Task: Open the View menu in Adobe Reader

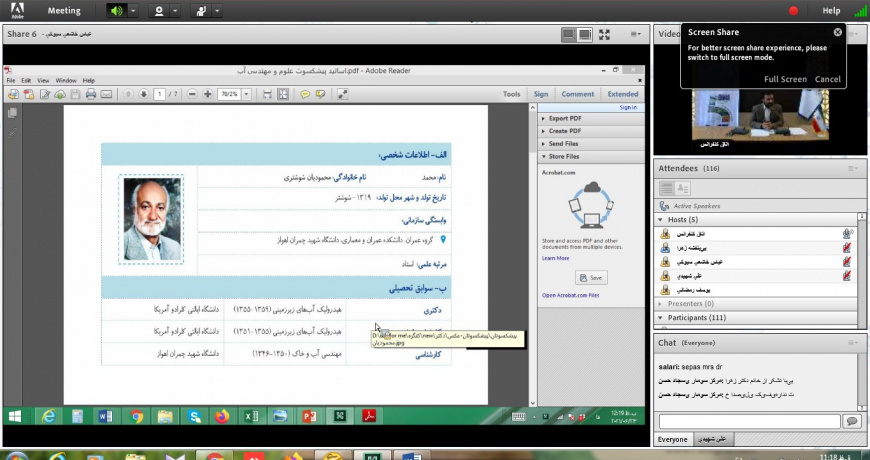Action: [x=43, y=80]
